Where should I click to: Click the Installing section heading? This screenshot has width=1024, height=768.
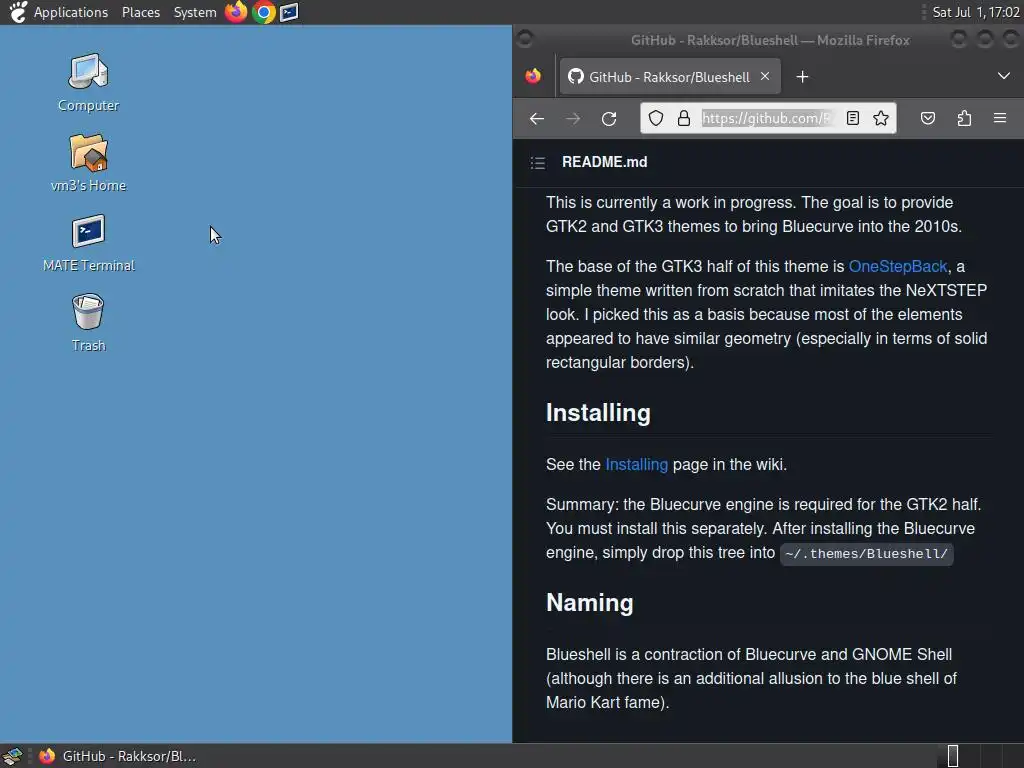point(598,413)
